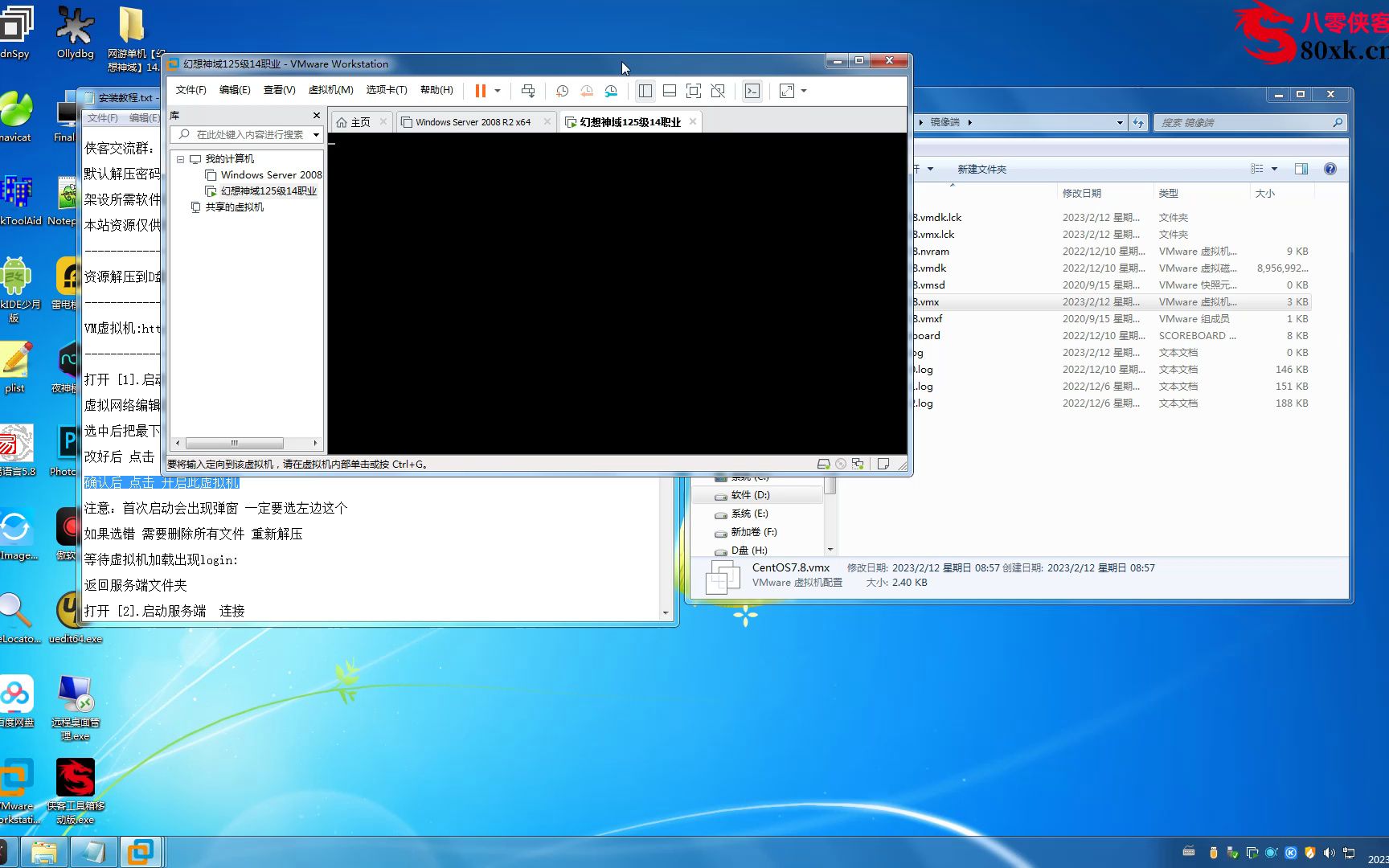1389x868 pixels.
Task: Open the 远程桌面管理.exe desktop icon
Action: click(76, 707)
